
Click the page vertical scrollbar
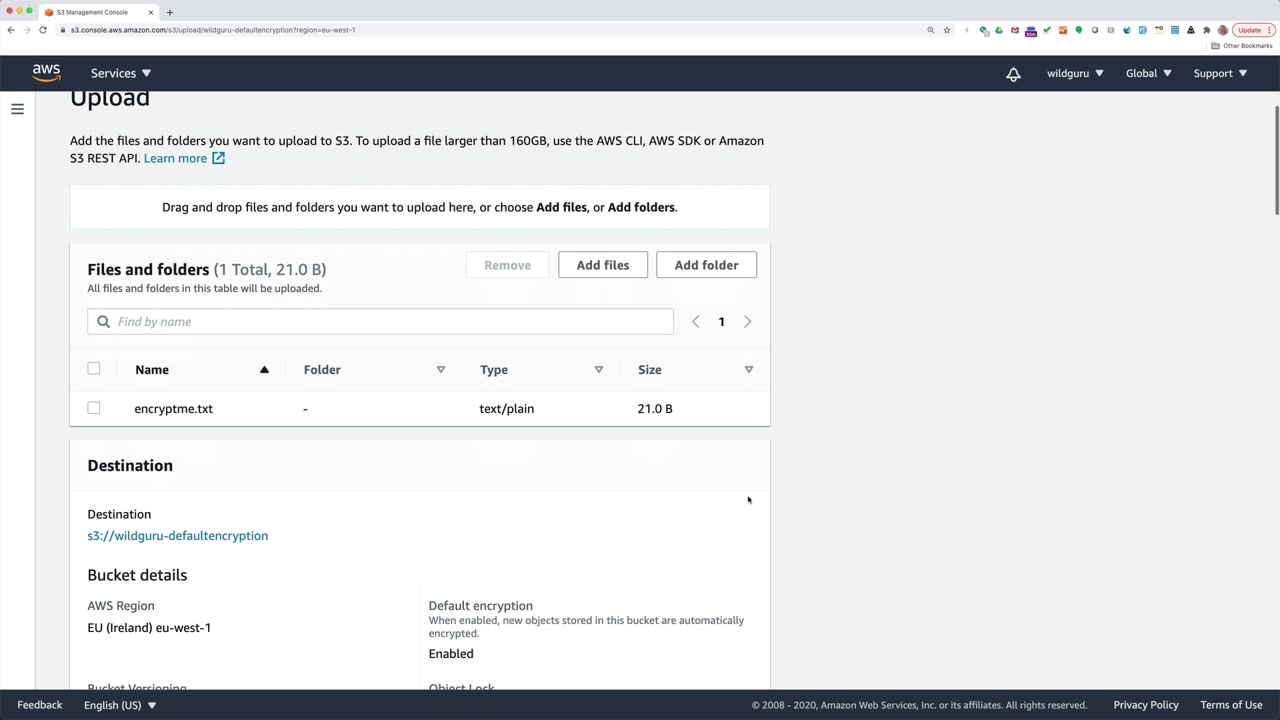click(x=1276, y=160)
